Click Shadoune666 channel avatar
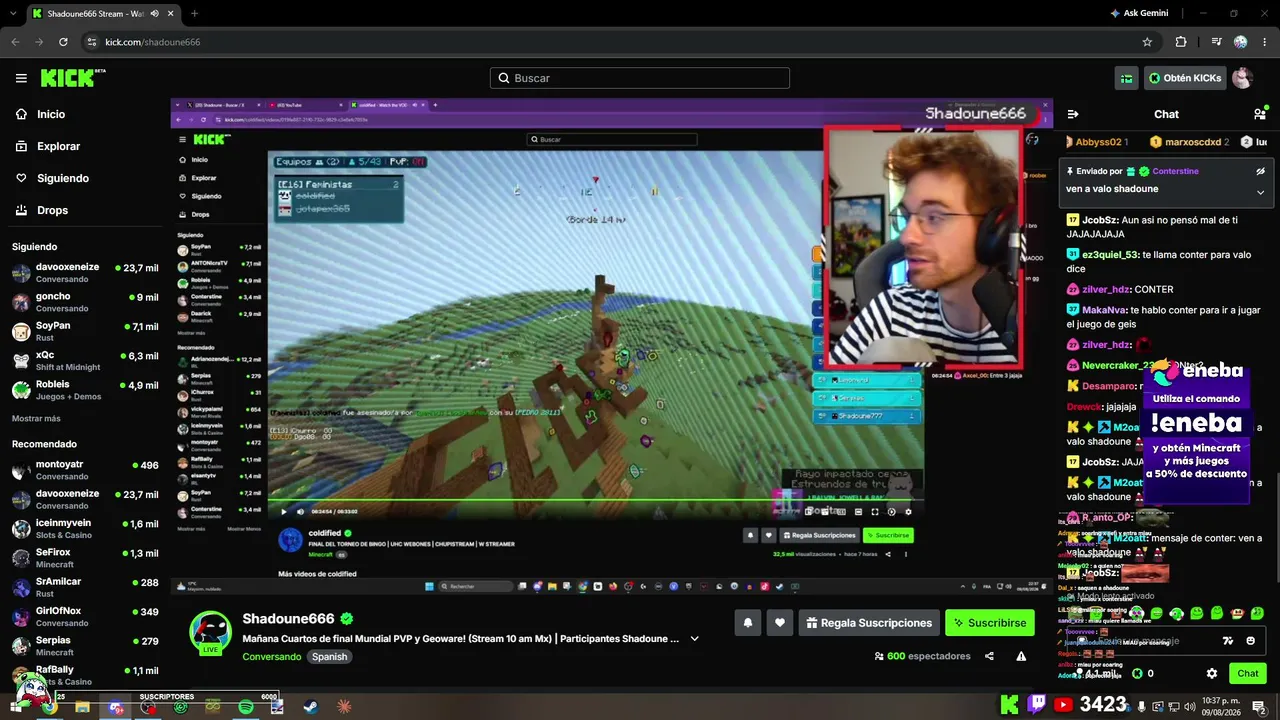Image resolution: width=1280 pixels, height=720 pixels. click(x=211, y=633)
